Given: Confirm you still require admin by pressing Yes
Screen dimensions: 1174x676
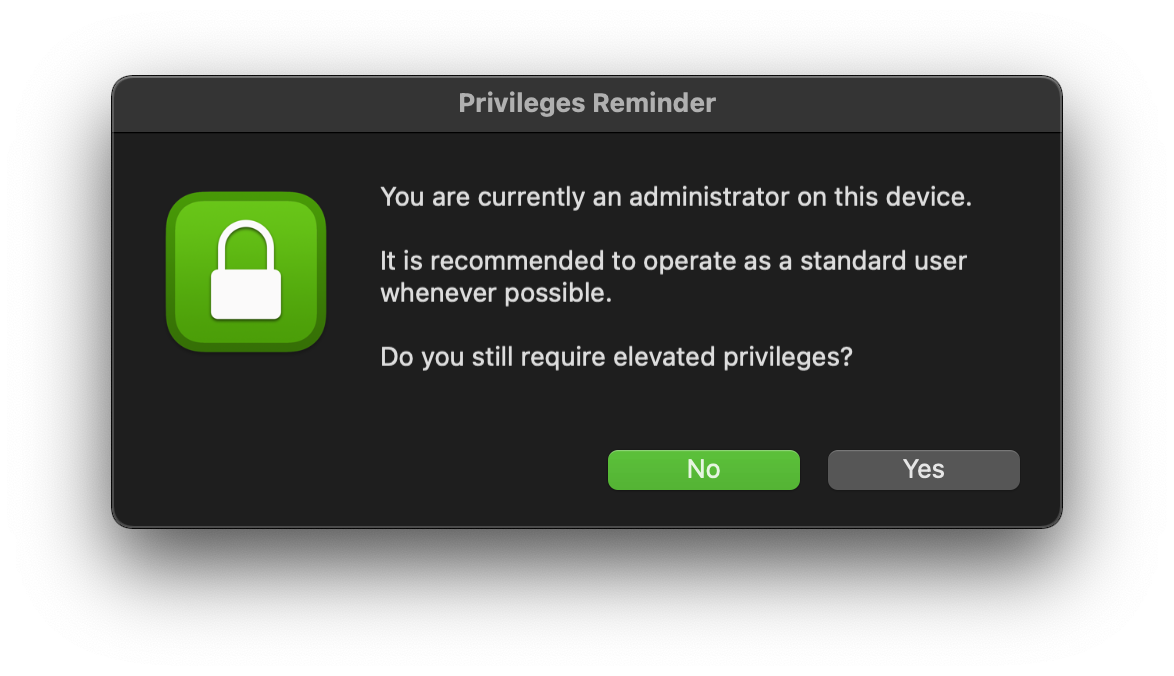Looking at the screenshot, I should [922, 469].
